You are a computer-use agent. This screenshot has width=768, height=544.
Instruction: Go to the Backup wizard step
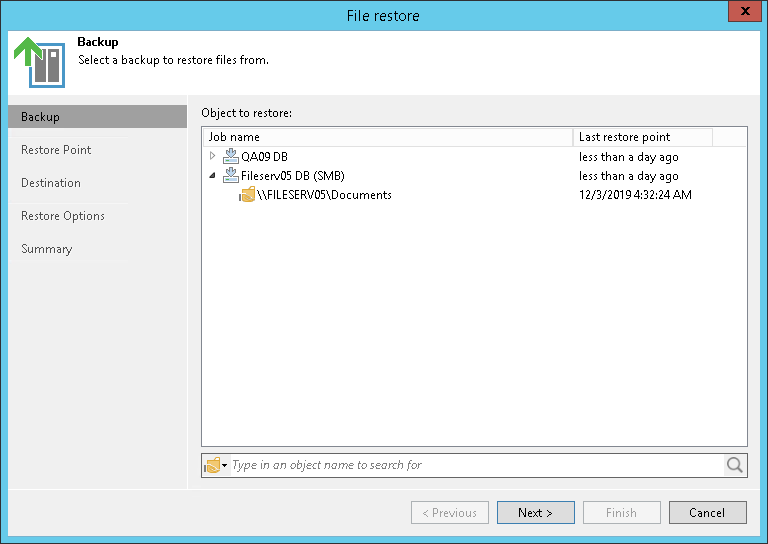tap(97, 117)
